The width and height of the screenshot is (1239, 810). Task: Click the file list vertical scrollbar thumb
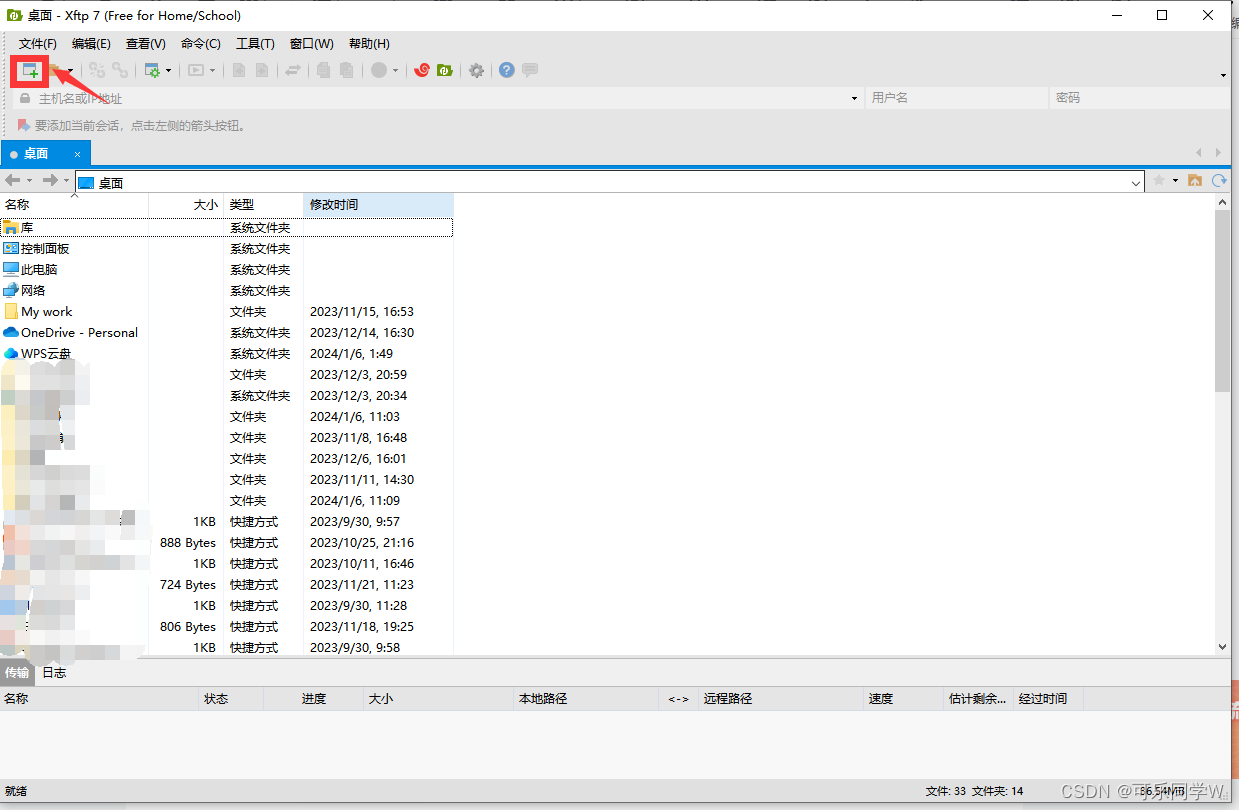tap(1222, 301)
